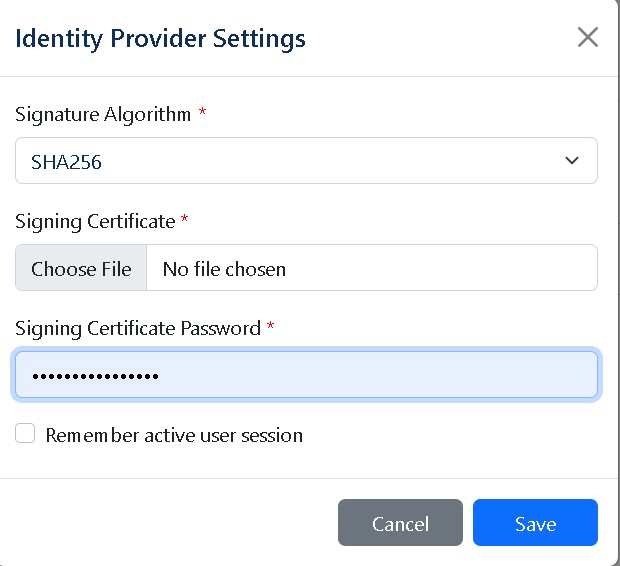Click the asterisk after Signing Certificate Password
The image size is (620, 566).
pos(271,327)
